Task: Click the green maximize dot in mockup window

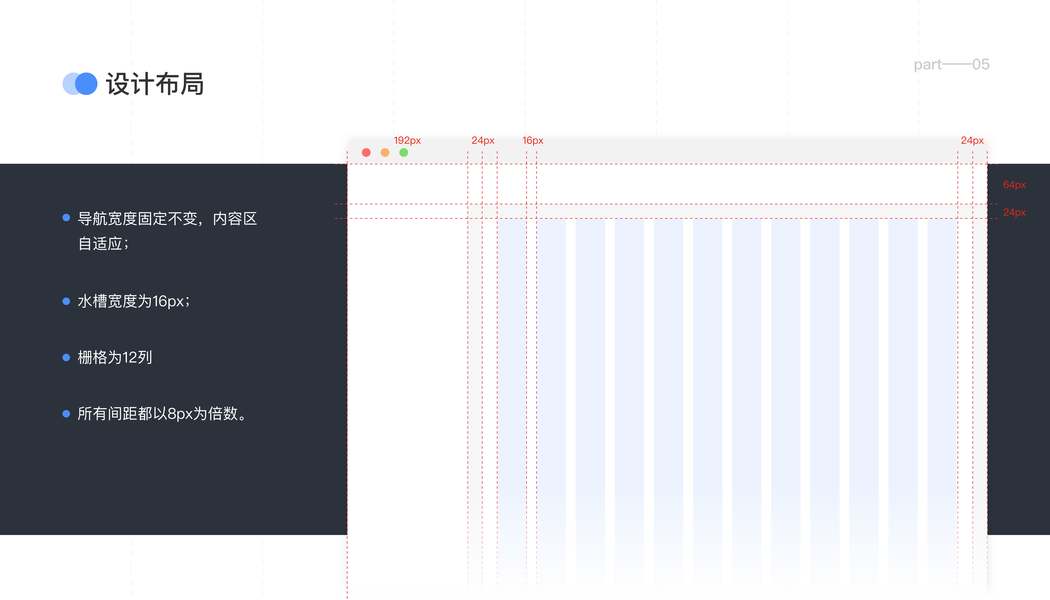Action: pyautogui.click(x=404, y=153)
